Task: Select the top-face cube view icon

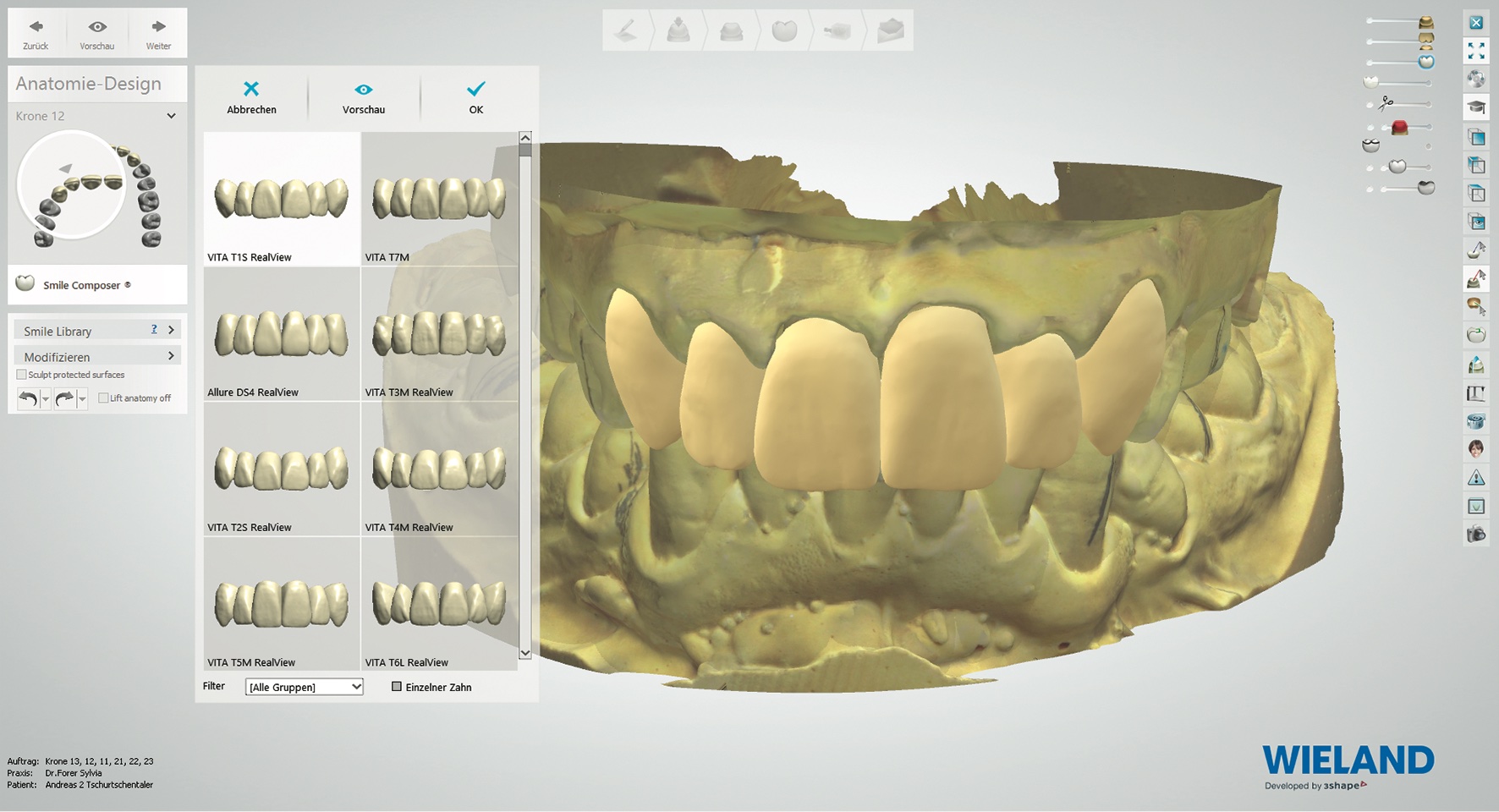Action: (1476, 194)
